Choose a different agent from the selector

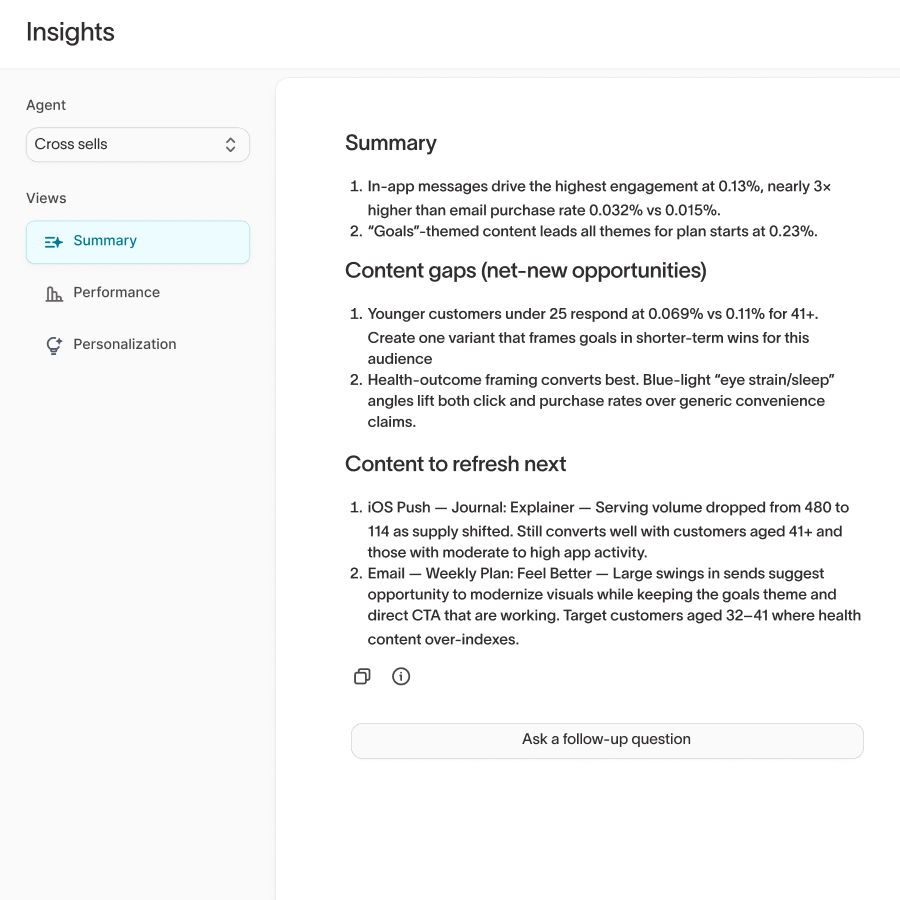(138, 144)
